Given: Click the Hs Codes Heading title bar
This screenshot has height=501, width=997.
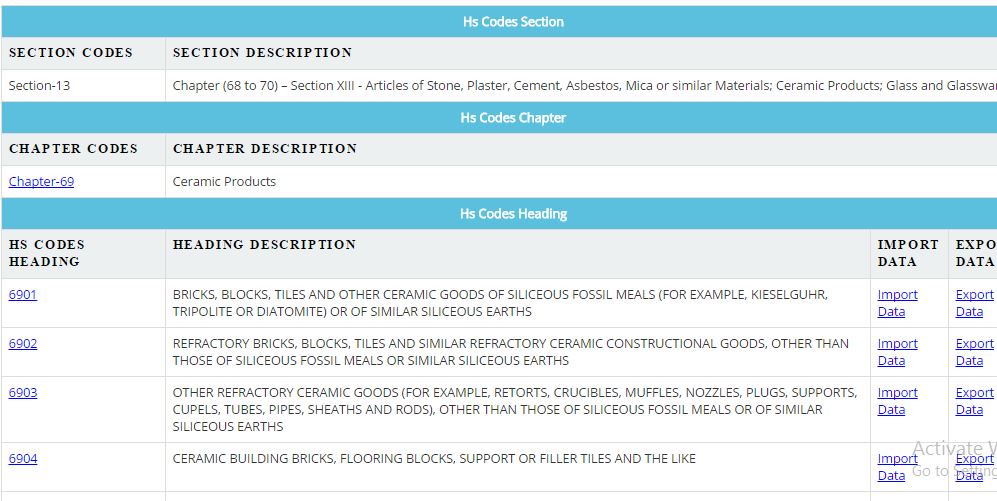Looking at the screenshot, I should 513,214.
